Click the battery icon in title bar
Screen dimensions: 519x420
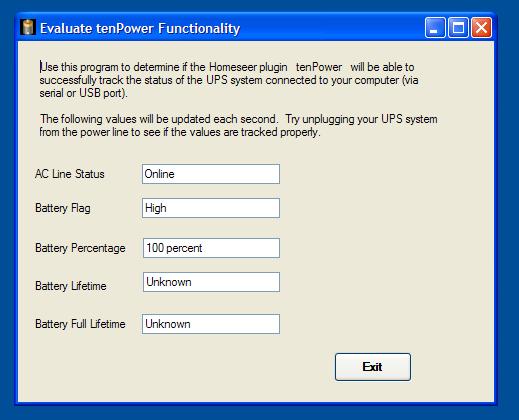28,27
